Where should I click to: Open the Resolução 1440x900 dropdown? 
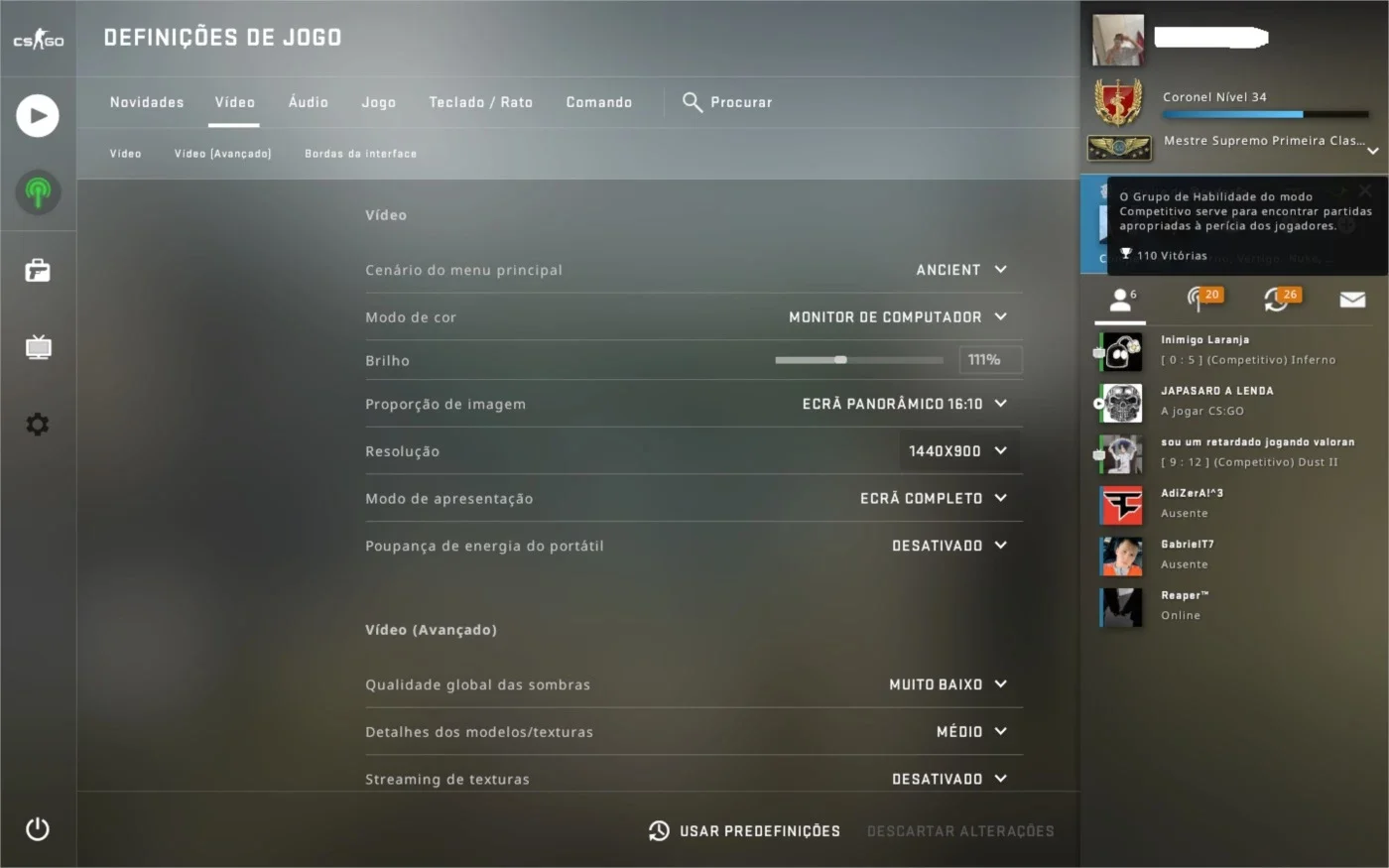pos(957,451)
